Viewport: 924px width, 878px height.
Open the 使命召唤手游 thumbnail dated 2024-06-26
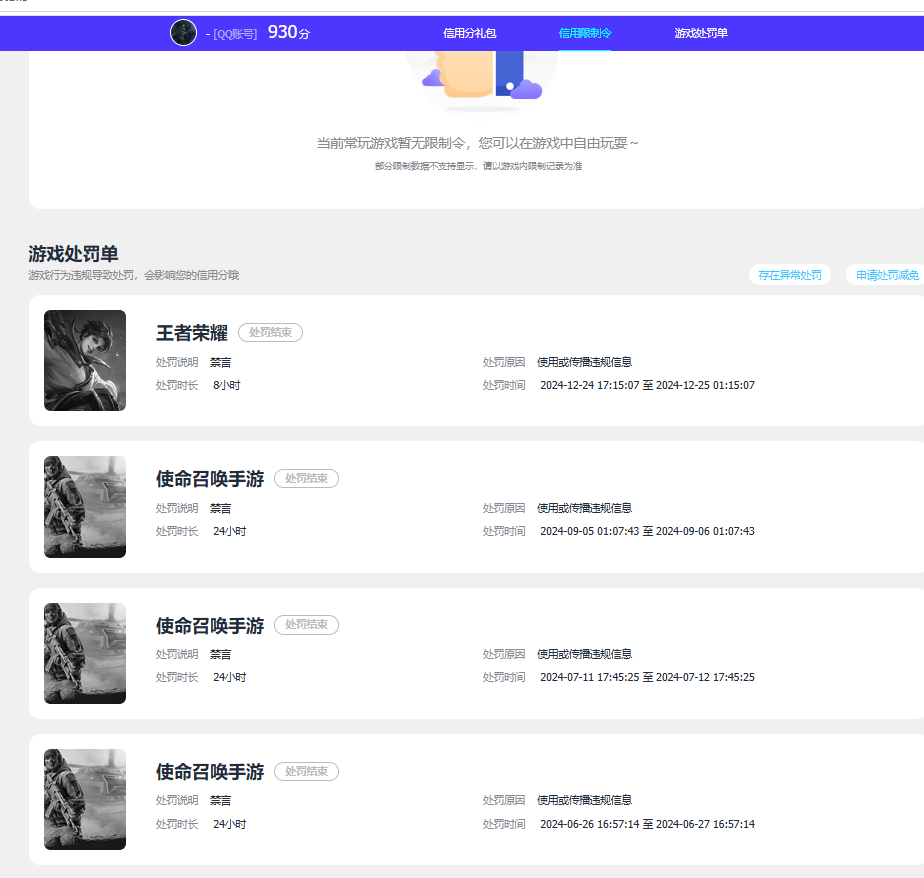tap(85, 799)
